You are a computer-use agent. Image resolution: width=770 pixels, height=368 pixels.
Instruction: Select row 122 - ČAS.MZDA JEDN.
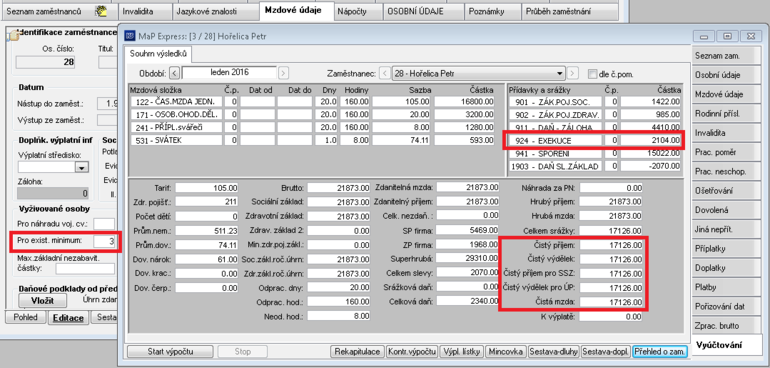(x=312, y=101)
